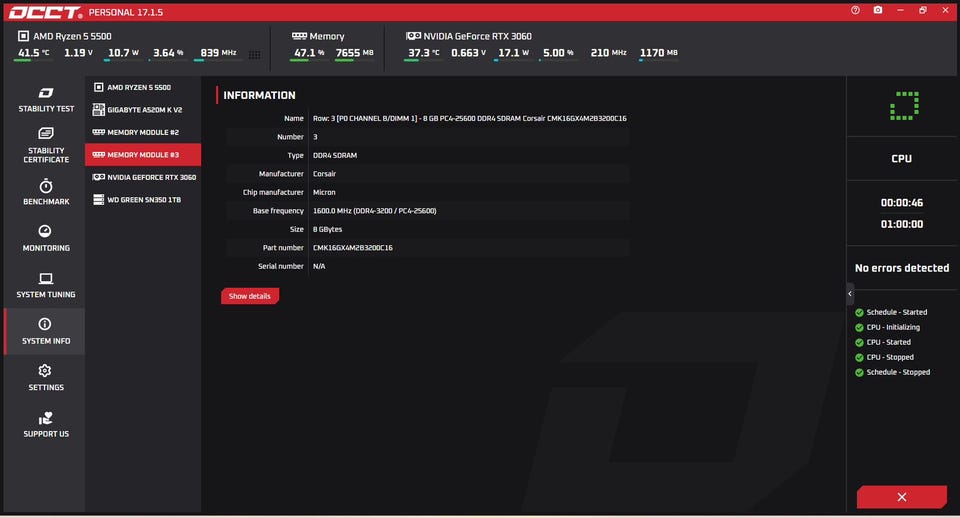
Task: Select Memory Module #2 entry
Action: point(143,132)
